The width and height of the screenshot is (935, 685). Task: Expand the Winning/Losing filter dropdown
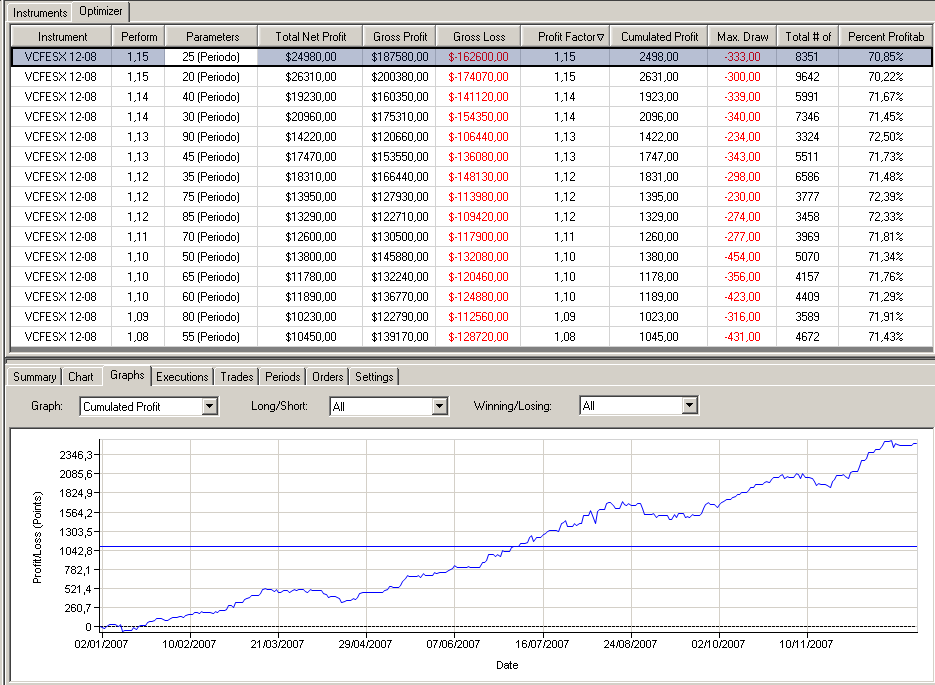click(x=689, y=406)
